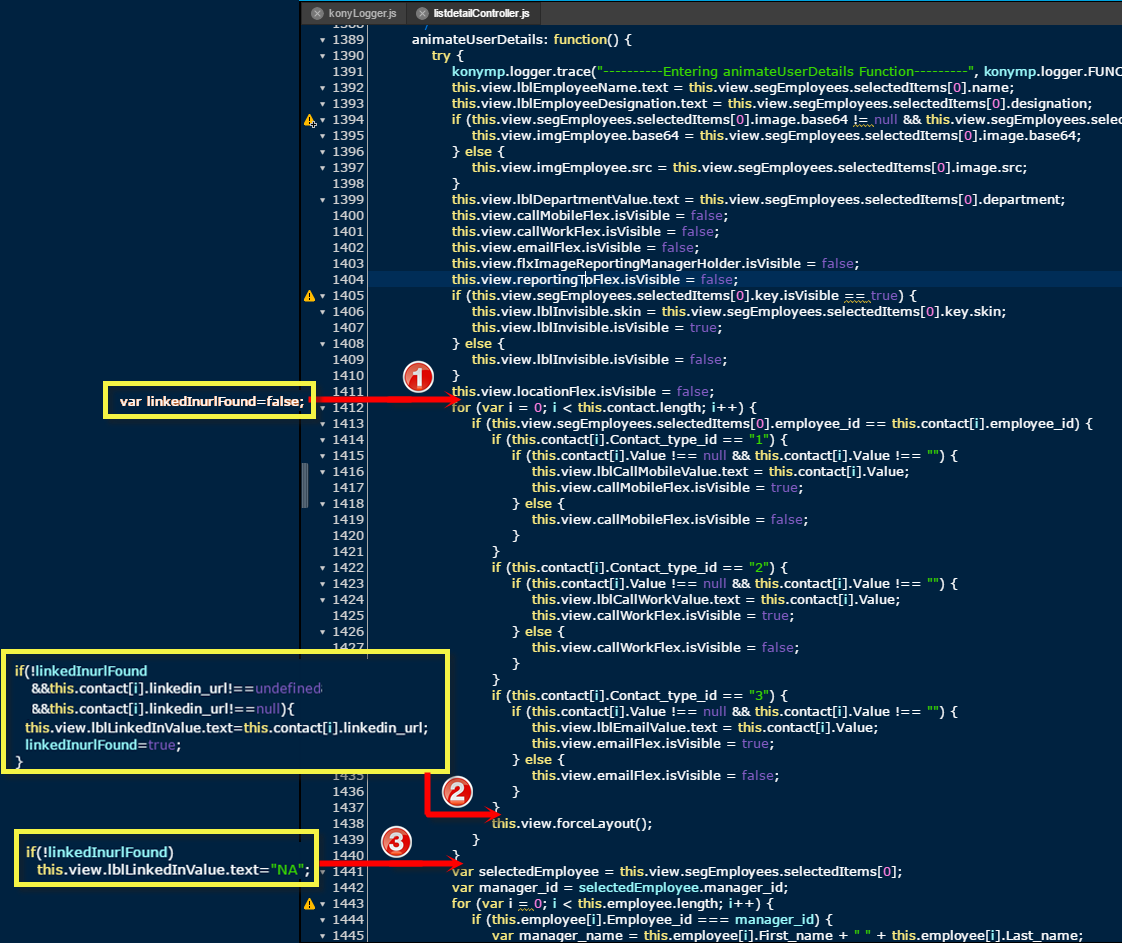Toggle fold arrow on line 1399
Image resolution: width=1122 pixels, height=943 pixels.
click(x=323, y=200)
